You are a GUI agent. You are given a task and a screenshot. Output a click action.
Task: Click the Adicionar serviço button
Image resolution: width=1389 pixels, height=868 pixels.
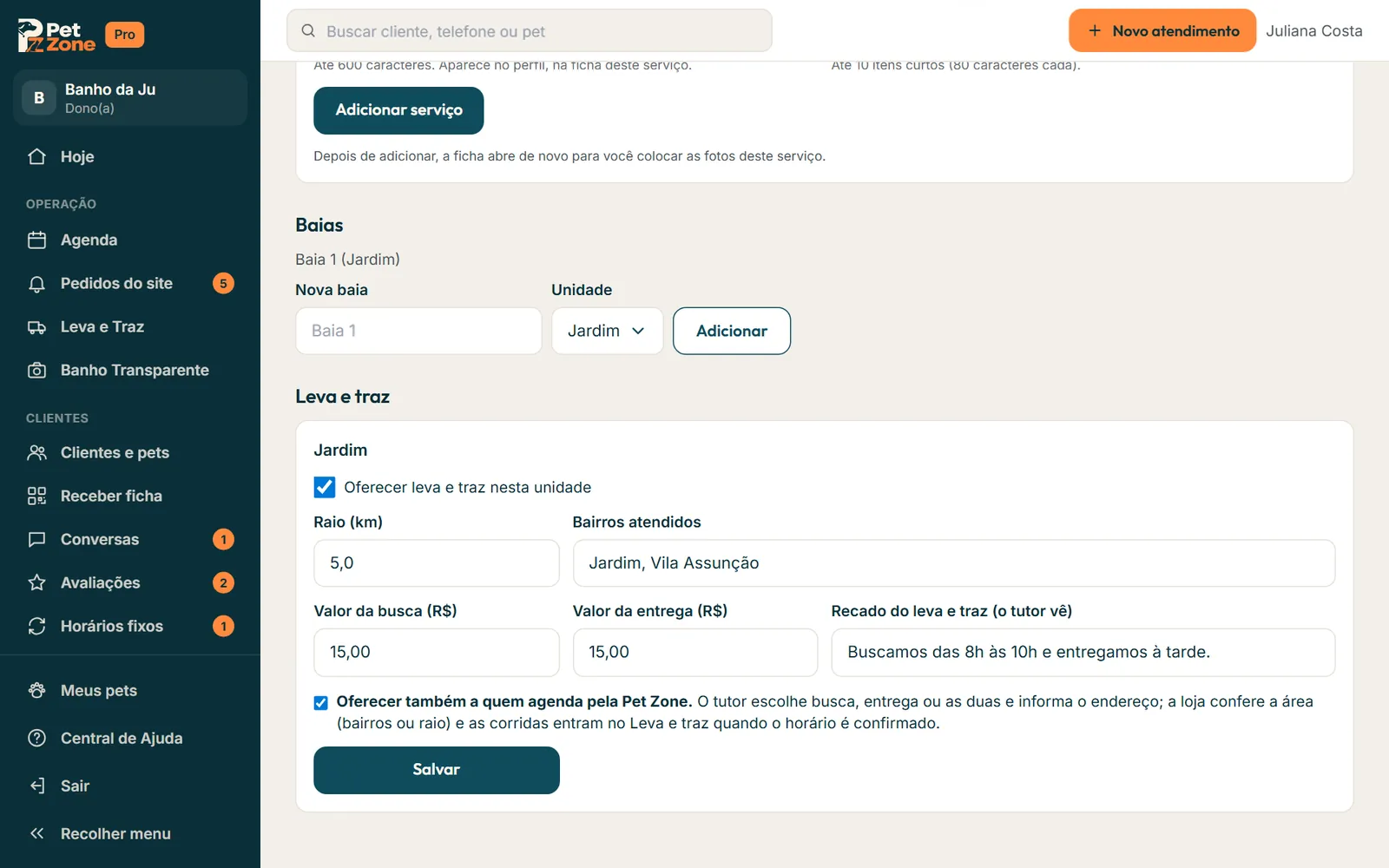tap(398, 110)
